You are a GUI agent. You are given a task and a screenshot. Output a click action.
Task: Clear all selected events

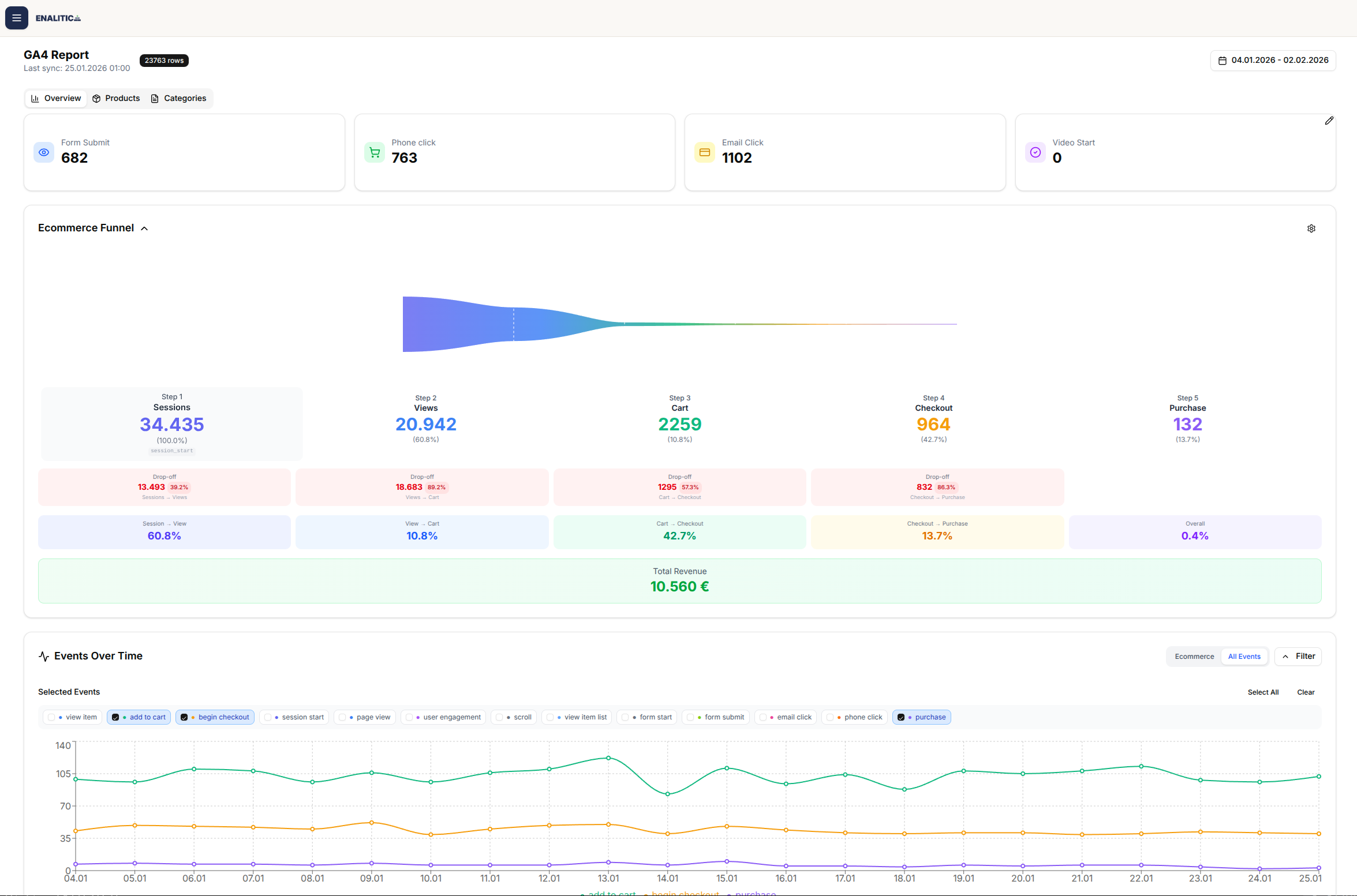click(1306, 692)
